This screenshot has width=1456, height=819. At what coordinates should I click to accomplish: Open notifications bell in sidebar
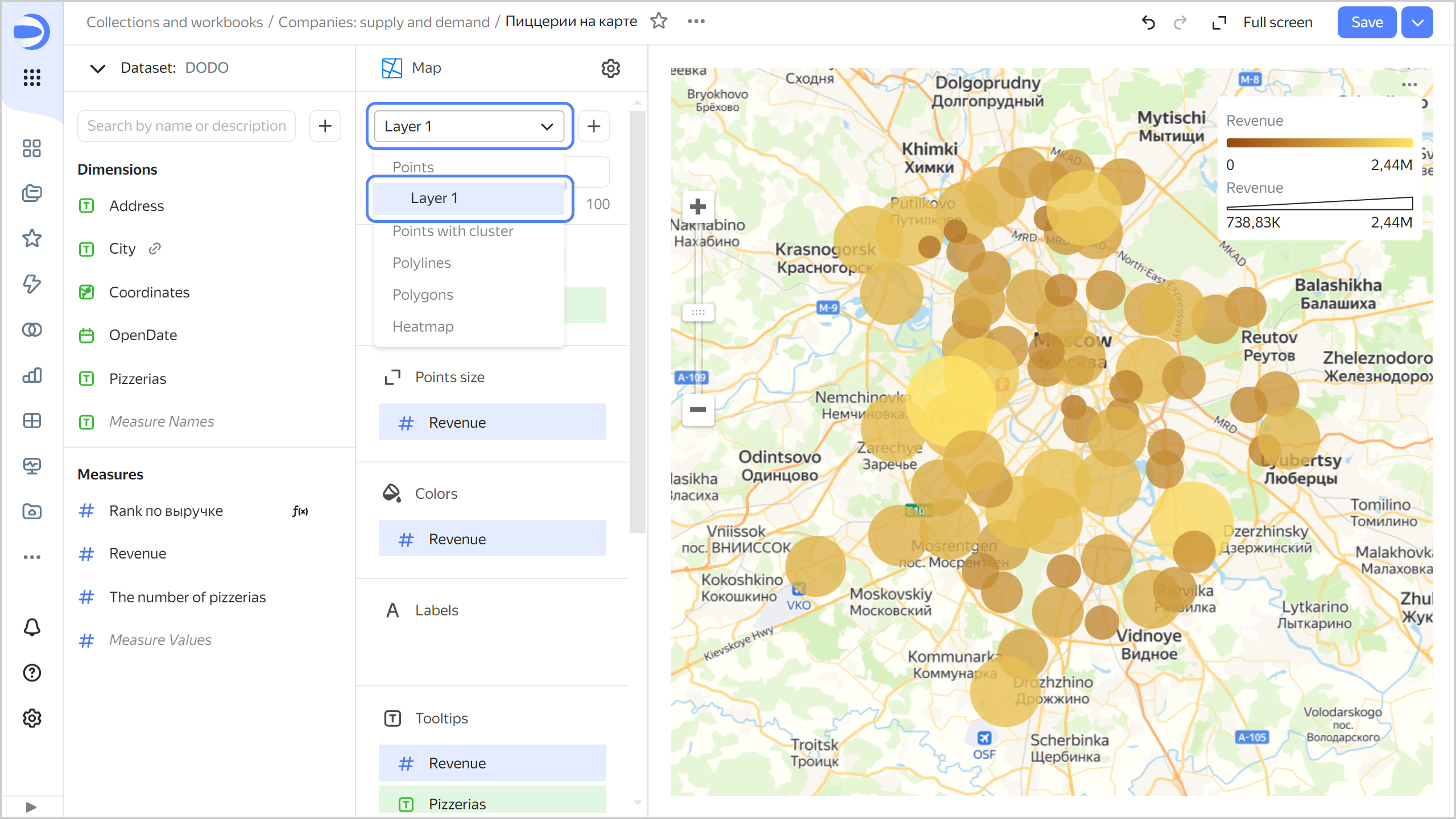tap(32, 627)
